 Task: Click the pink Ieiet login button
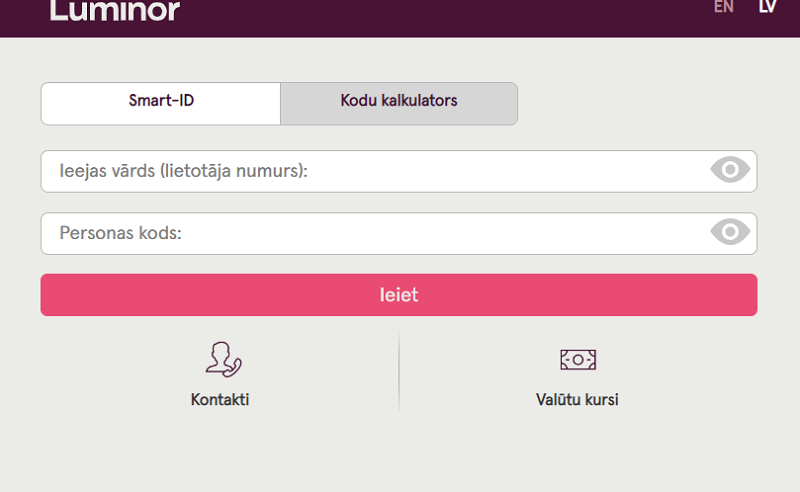click(399, 295)
